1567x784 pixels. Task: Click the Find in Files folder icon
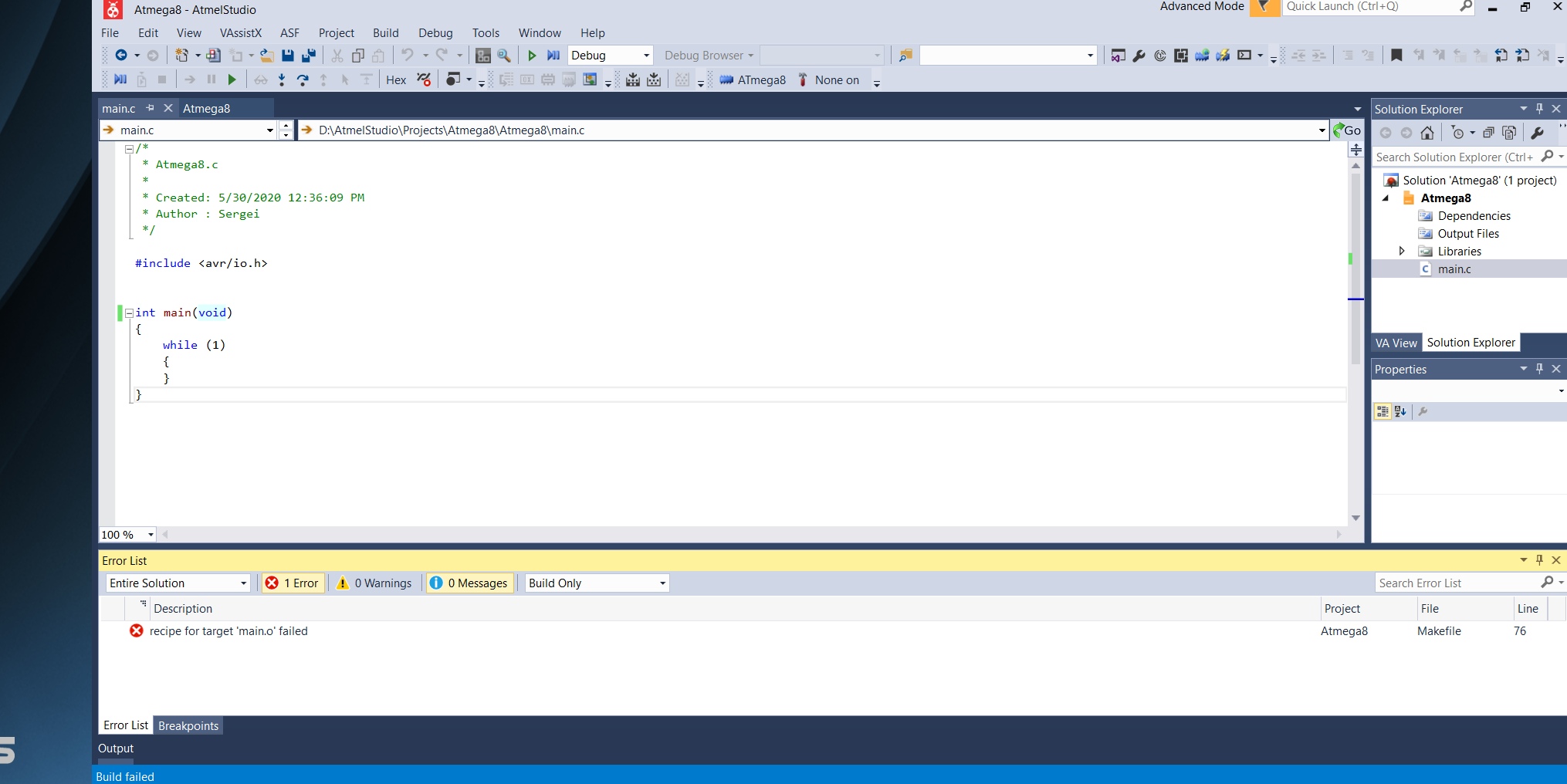(905, 56)
